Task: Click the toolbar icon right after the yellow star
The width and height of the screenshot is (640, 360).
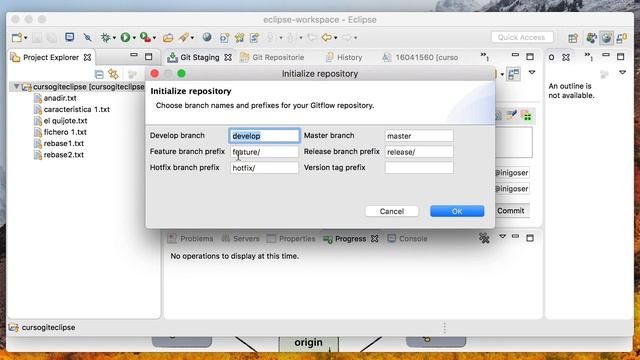Action: [254, 38]
